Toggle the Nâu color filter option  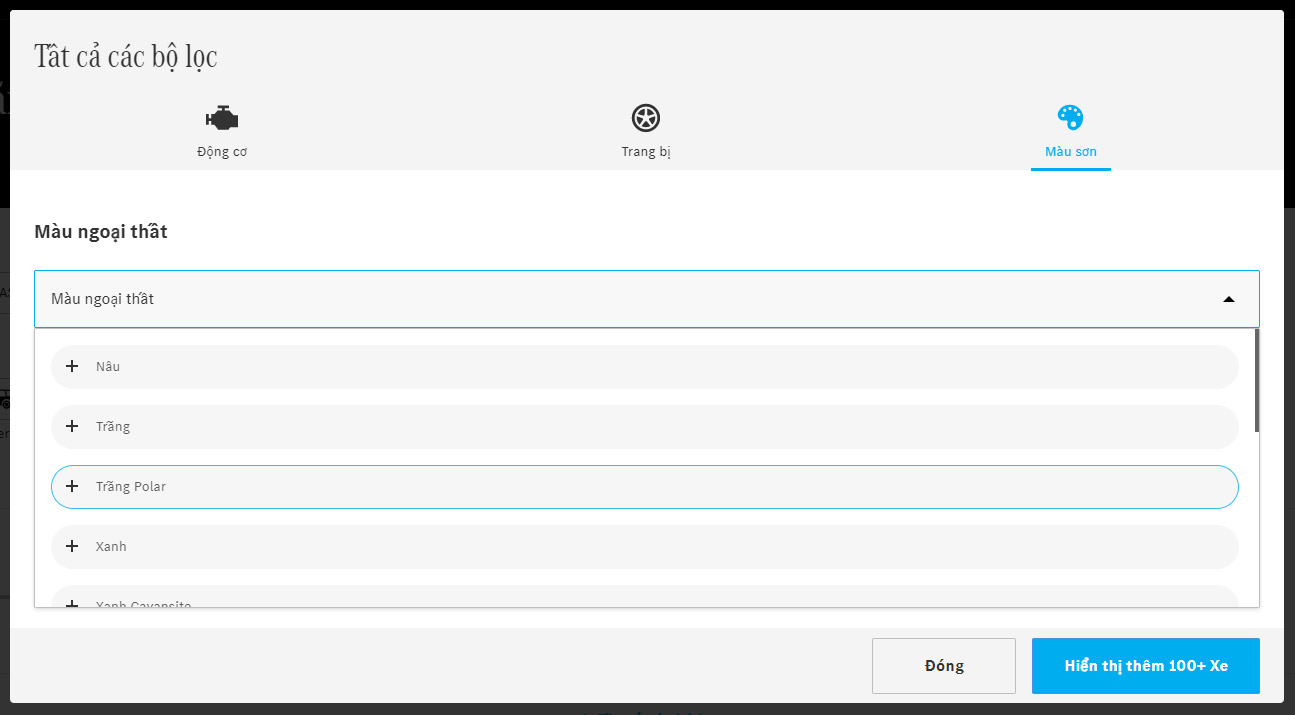[x=644, y=367]
